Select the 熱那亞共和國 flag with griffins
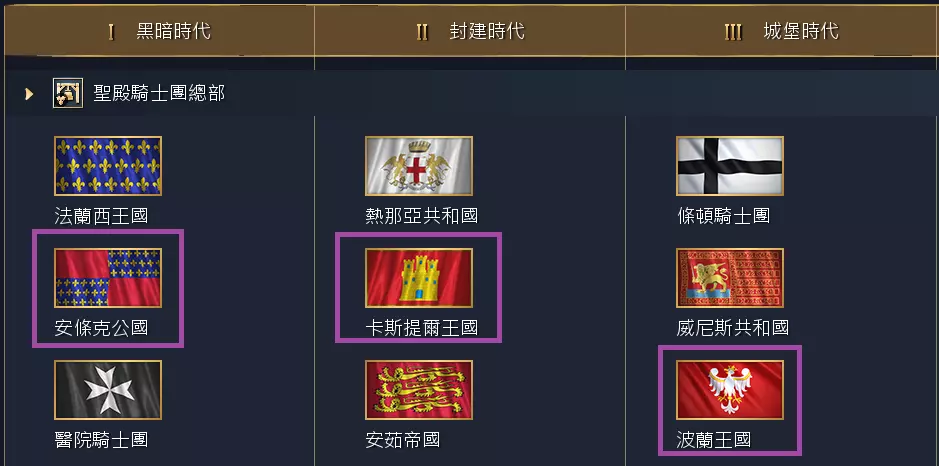This screenshot has width=939, height=466. click(x=419, y=166)
